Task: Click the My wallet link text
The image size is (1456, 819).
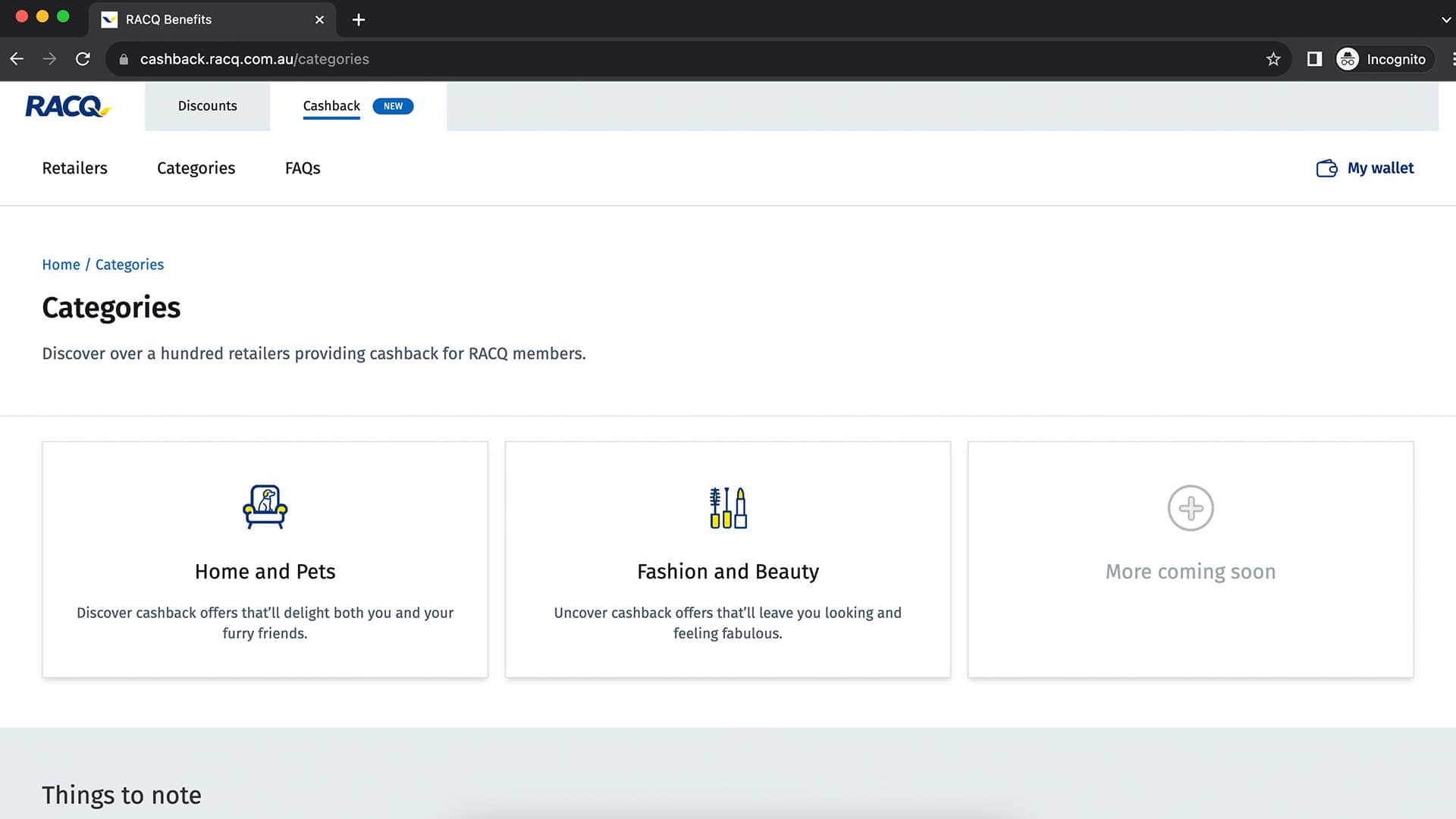Action: [1380, 168]
